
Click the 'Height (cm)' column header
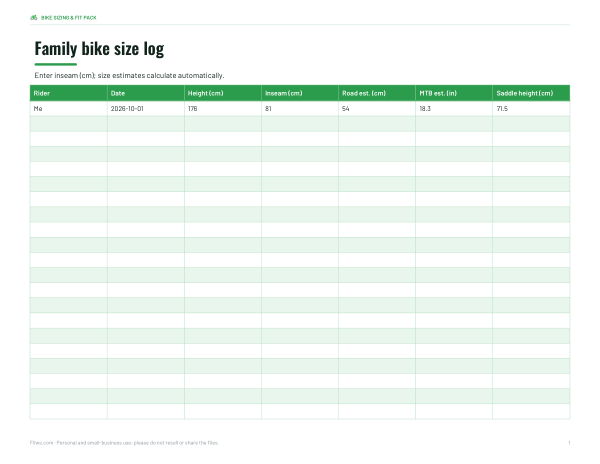pyautogui.click(x=223, y=93)
